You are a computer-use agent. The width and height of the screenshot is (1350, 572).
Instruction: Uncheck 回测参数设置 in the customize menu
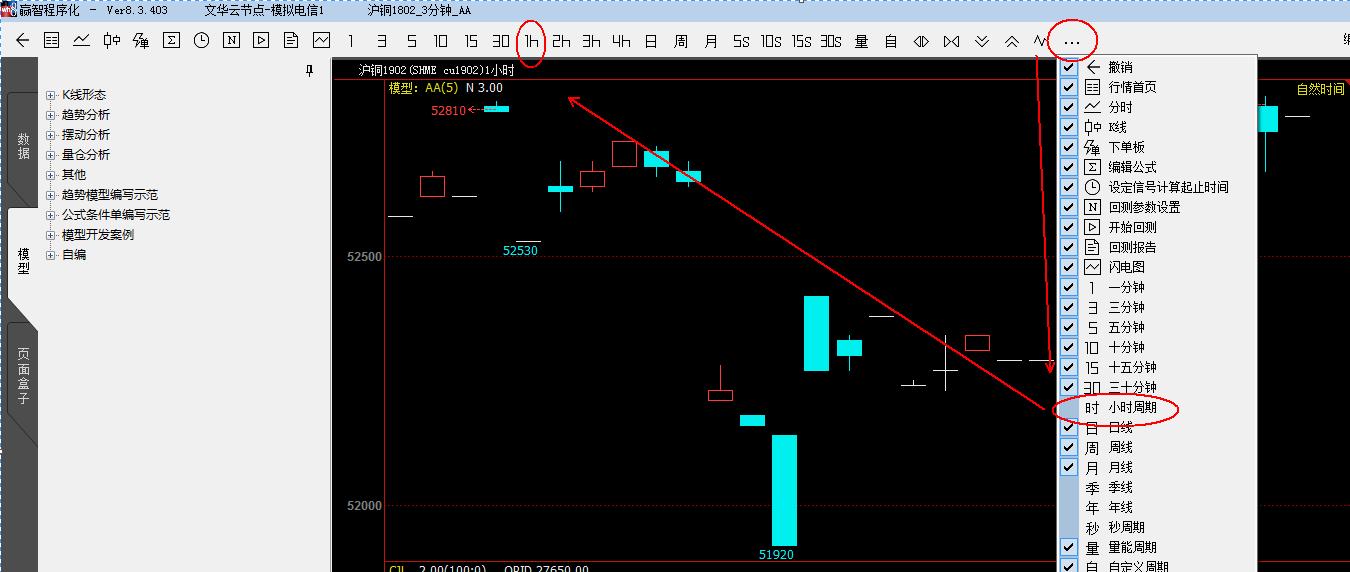[x=1069, y=207]
